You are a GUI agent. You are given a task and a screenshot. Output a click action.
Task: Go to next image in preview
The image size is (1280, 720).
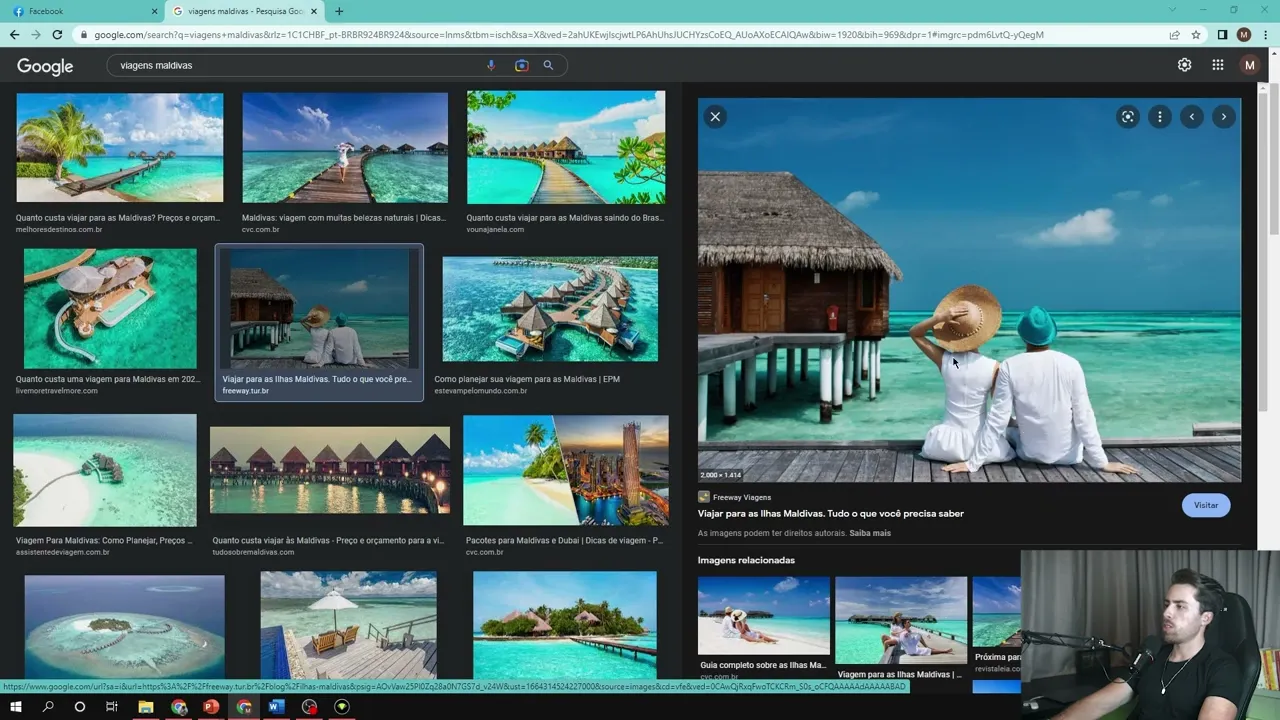pyautogui.click(x=1224, y=117)
